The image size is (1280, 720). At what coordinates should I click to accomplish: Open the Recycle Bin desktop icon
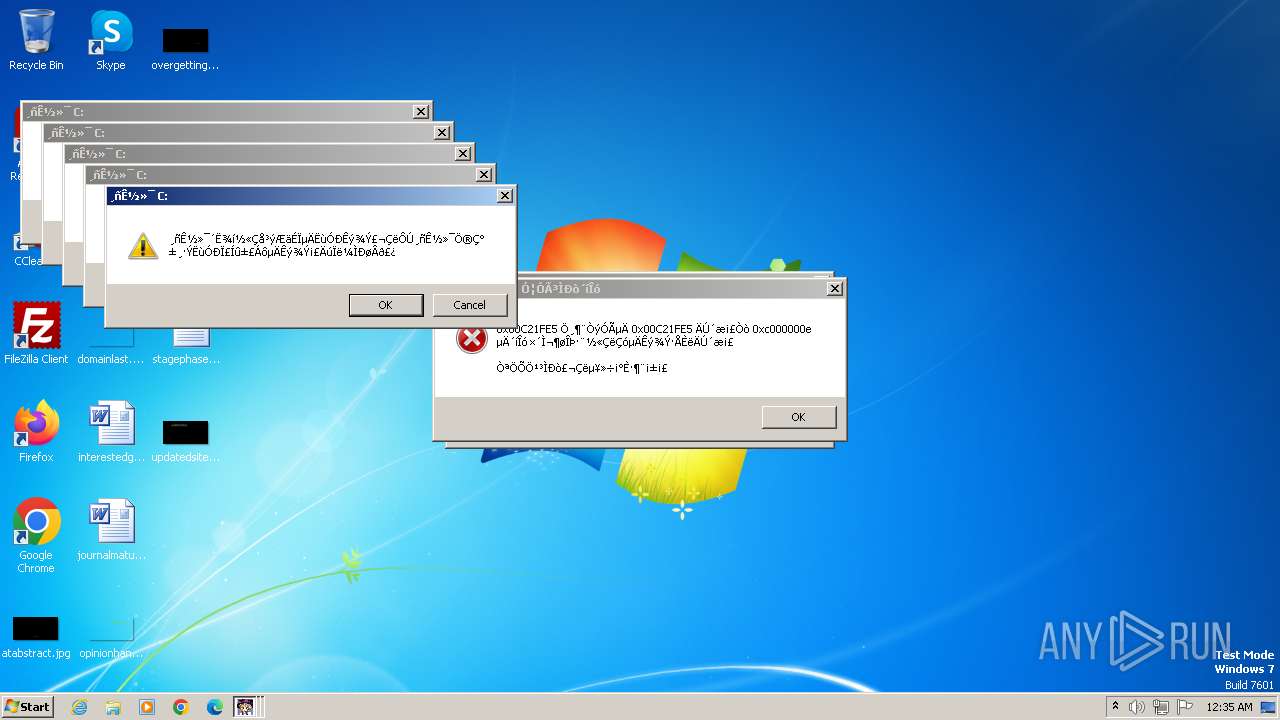[36, 40]
